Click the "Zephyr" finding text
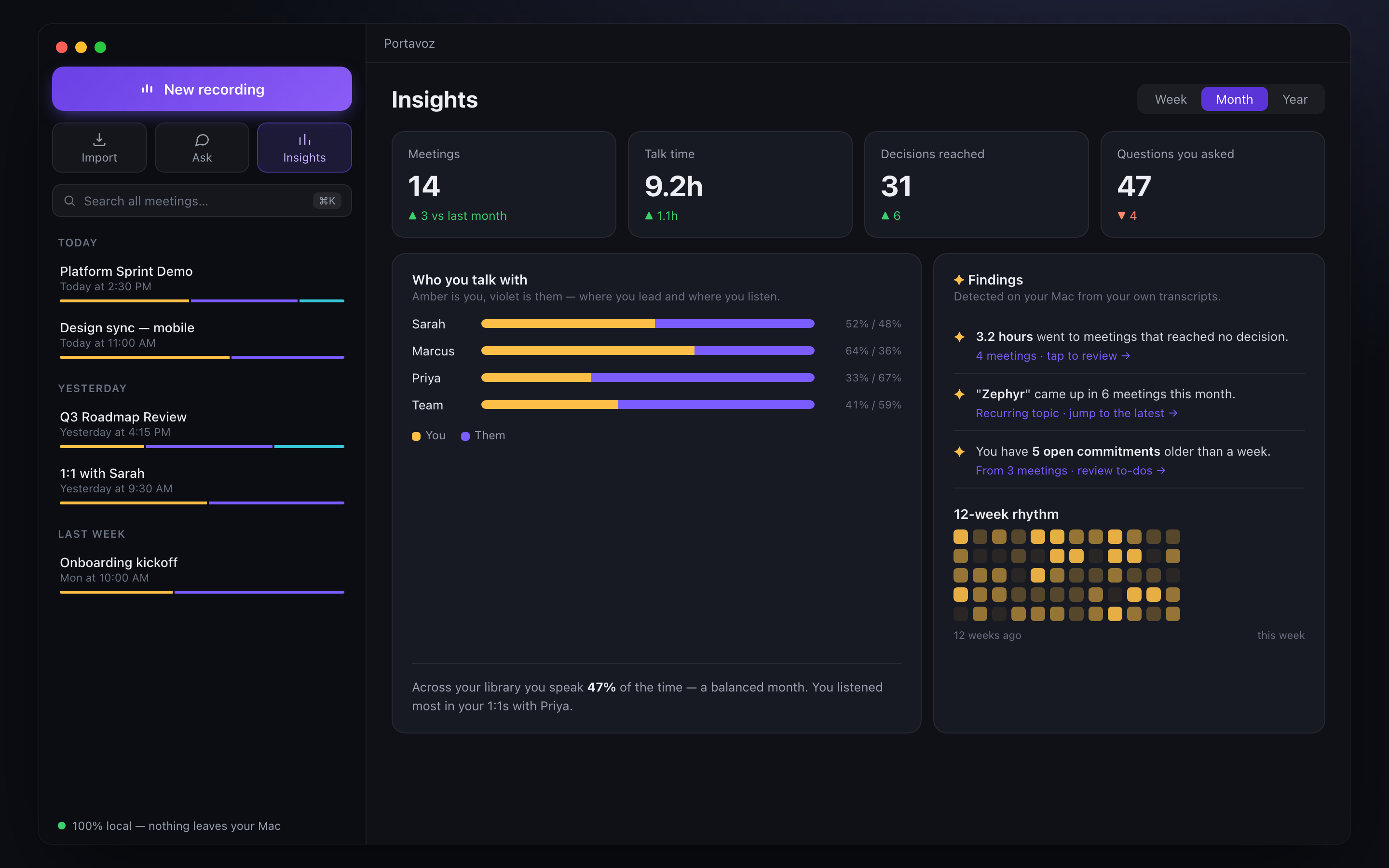1389x868 pixels. click(1105, 394)
